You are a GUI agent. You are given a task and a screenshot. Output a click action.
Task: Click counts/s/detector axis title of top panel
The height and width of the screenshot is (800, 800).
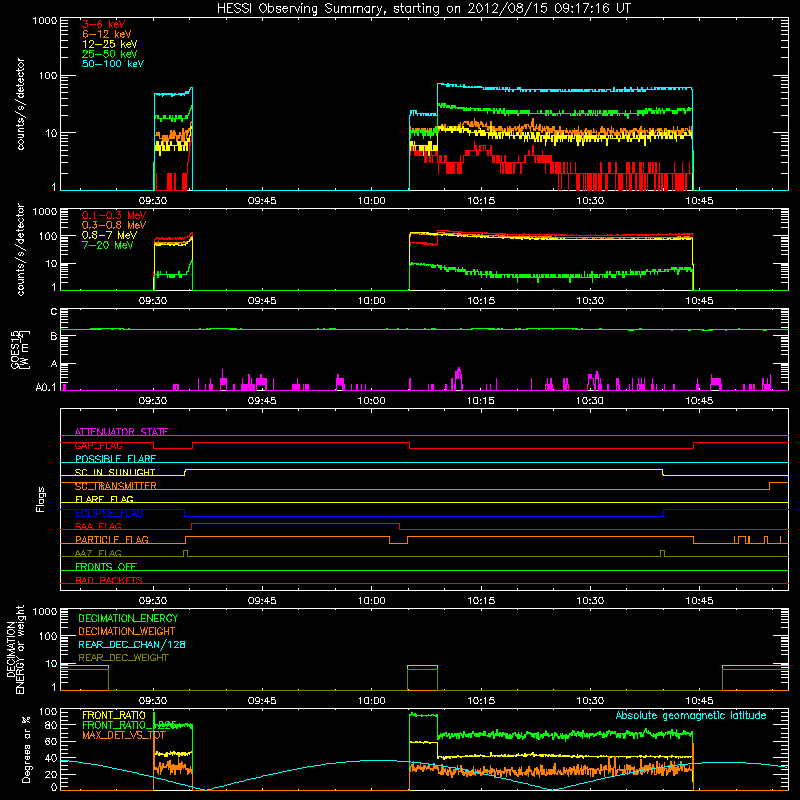tap(20, 104)
